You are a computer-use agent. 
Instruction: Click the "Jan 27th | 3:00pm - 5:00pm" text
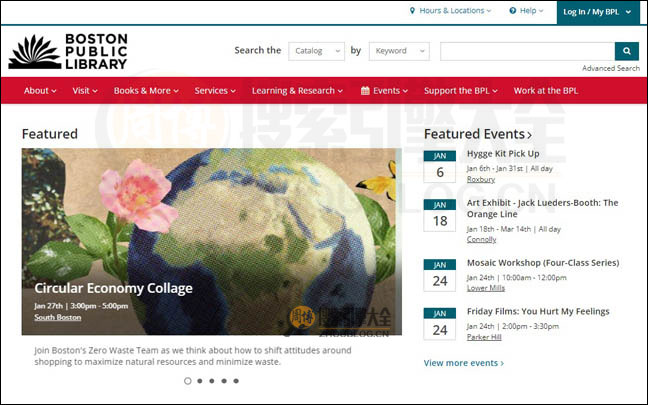coord(81,306)
